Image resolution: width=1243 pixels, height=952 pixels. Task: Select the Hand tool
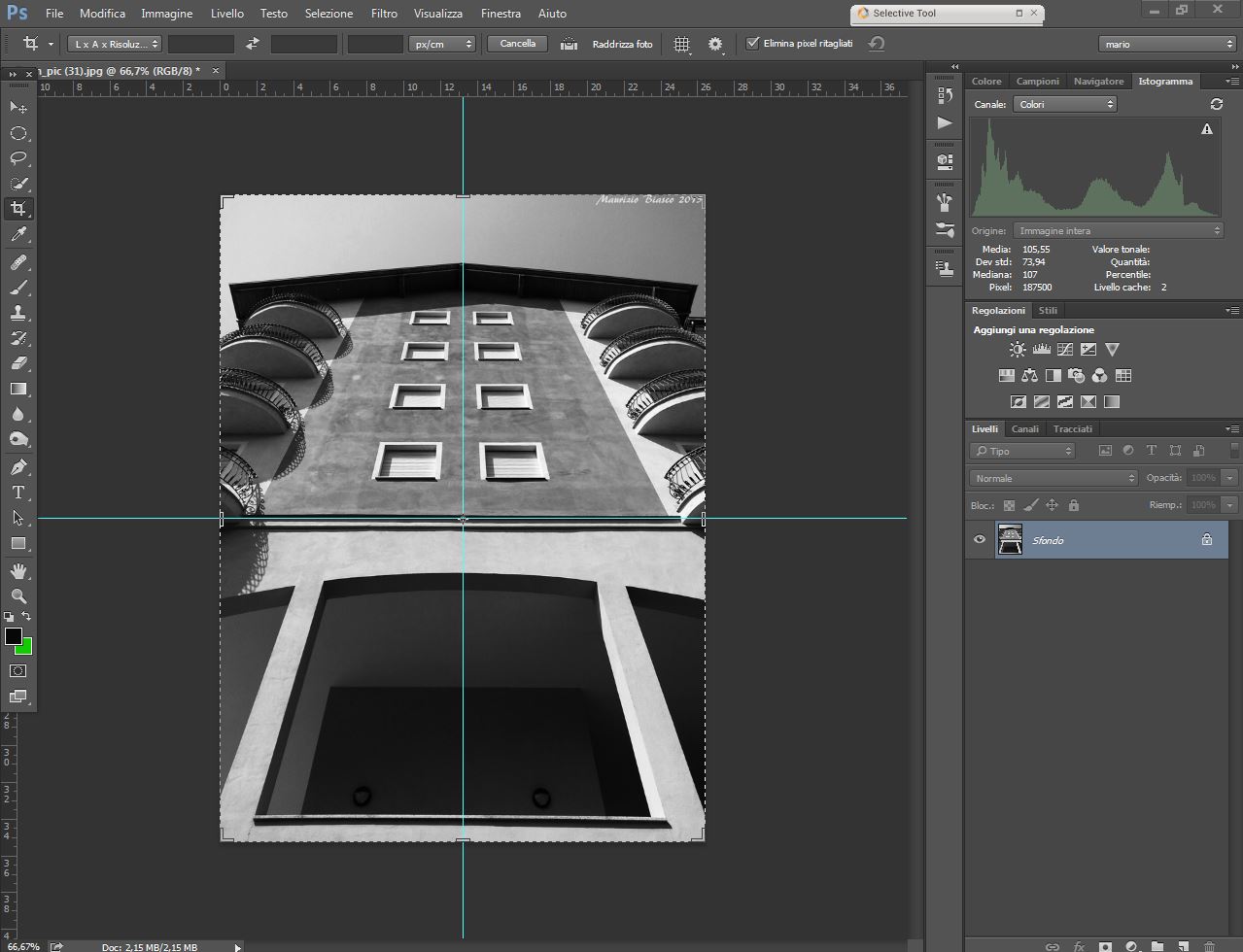point(18,570)
